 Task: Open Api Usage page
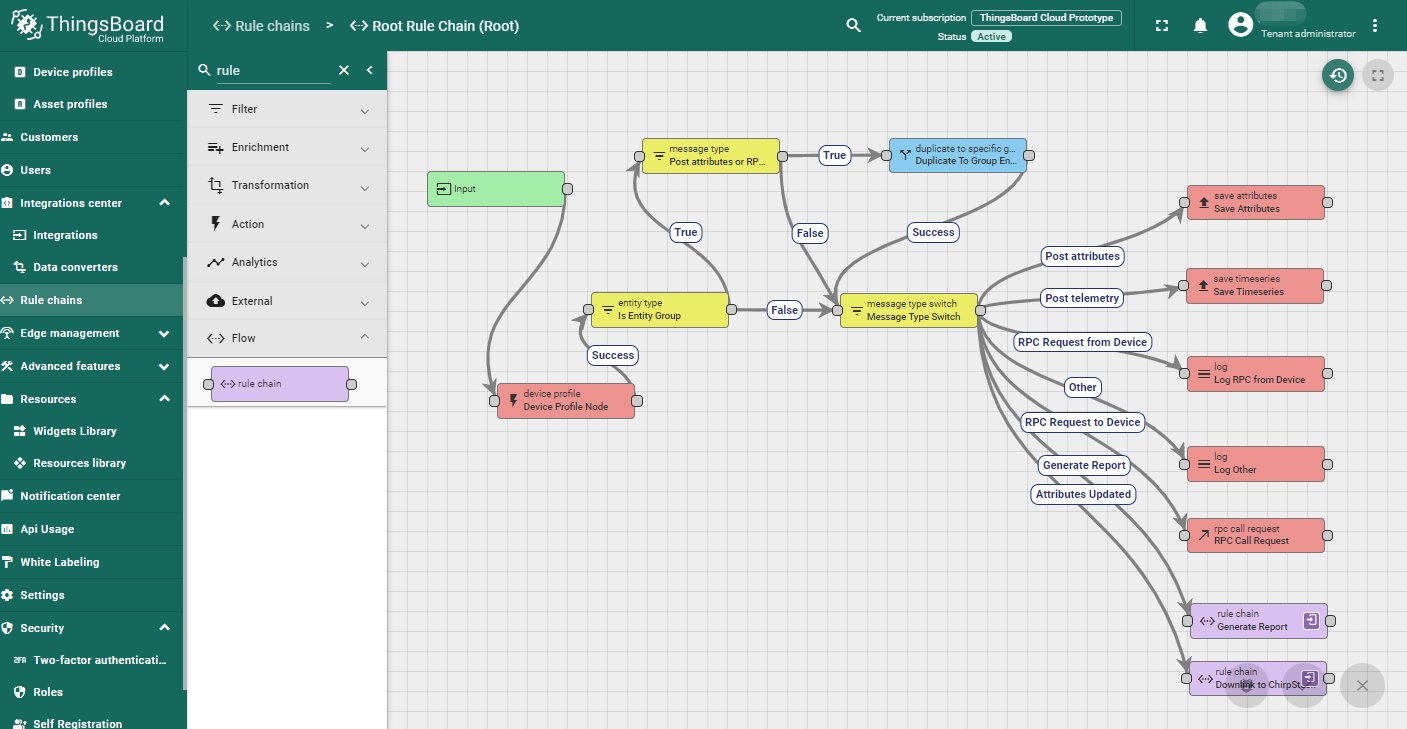click(x=92, y=529)
